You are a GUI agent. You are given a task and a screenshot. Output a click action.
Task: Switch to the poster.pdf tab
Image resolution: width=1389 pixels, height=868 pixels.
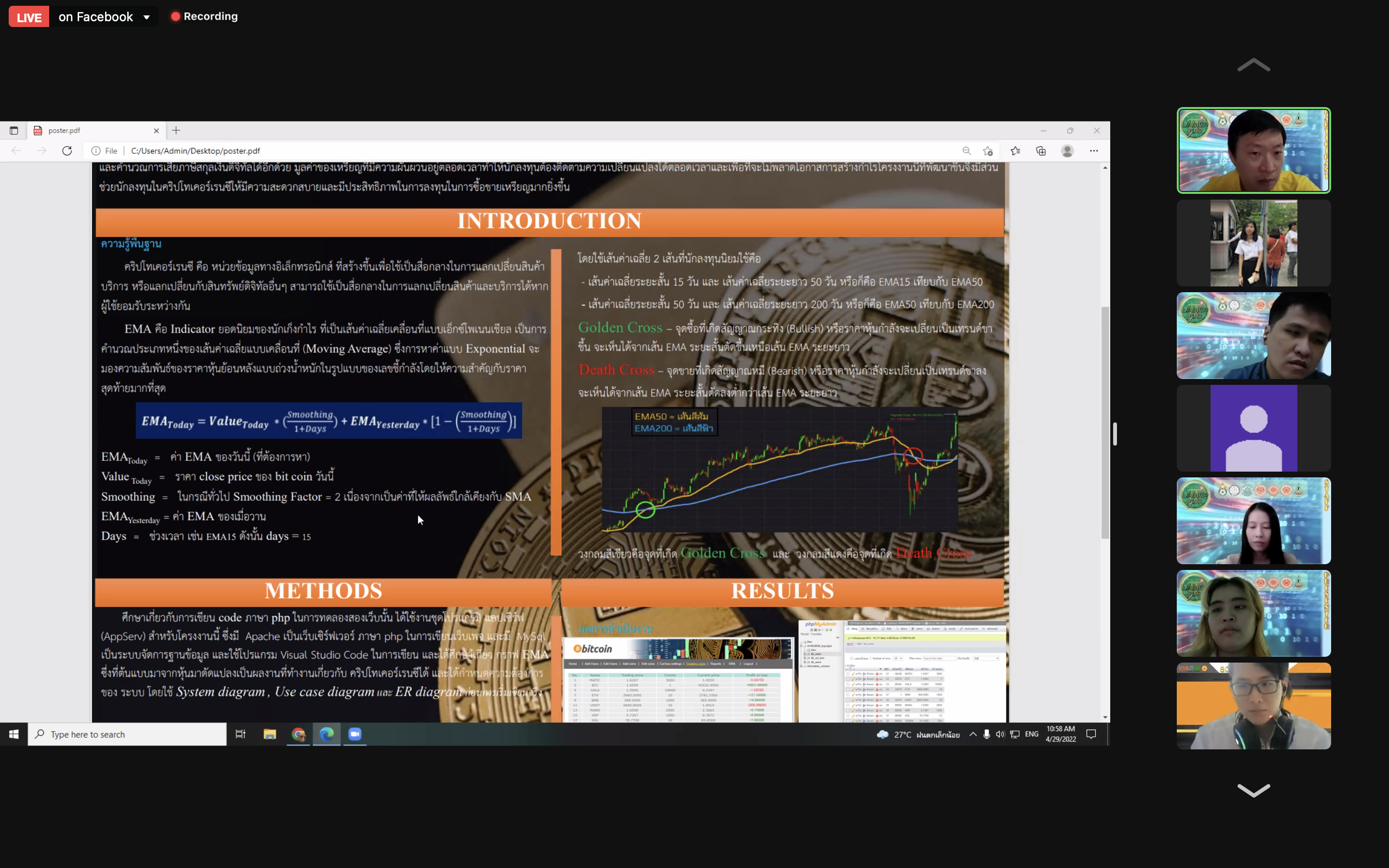tap(96, 130)
